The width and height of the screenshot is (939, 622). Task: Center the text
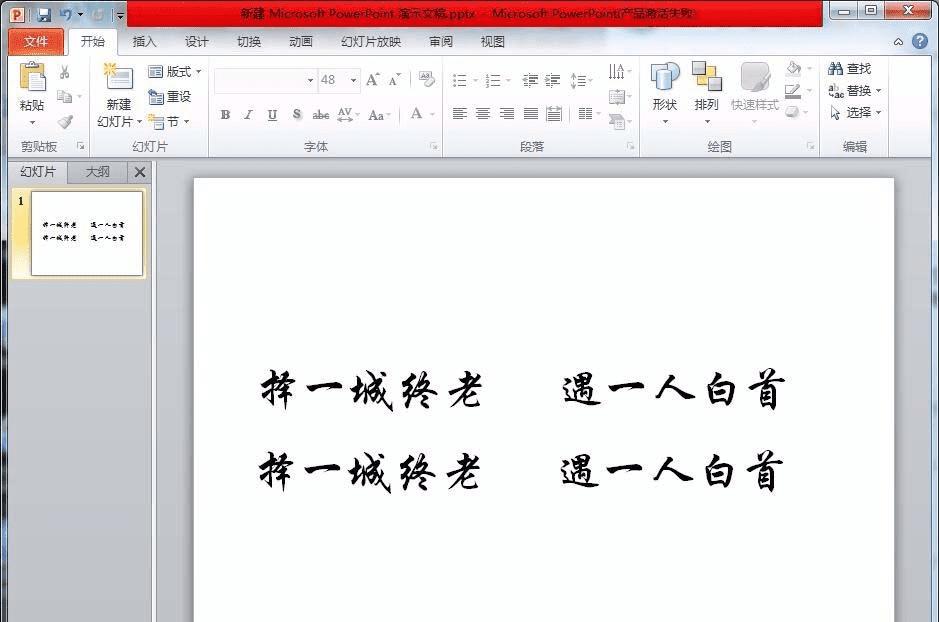[x=483, y=114]
